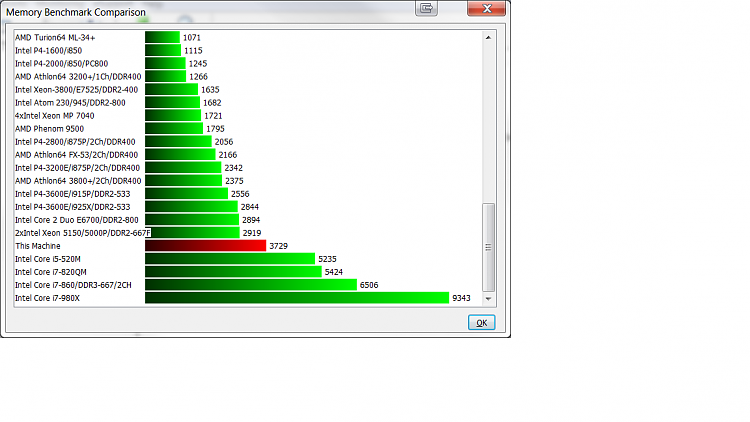Click the score value 2919
The image size is (750, 422).
252,233
